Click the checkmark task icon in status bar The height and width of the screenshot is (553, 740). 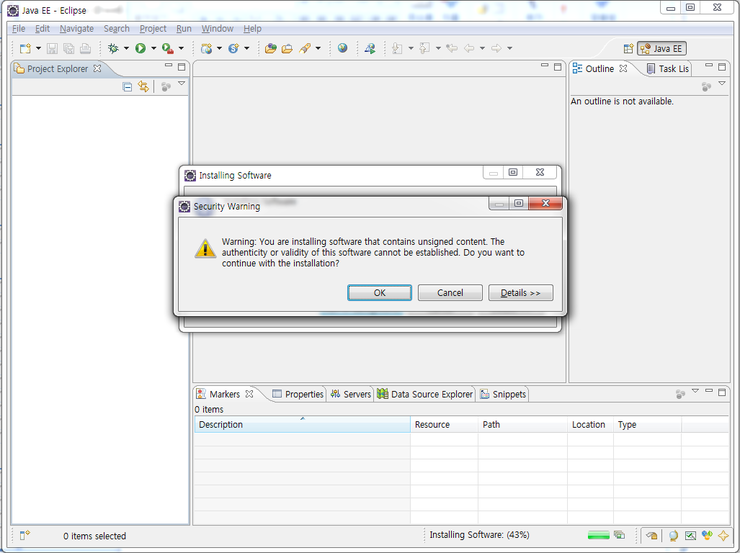point(690,536)
